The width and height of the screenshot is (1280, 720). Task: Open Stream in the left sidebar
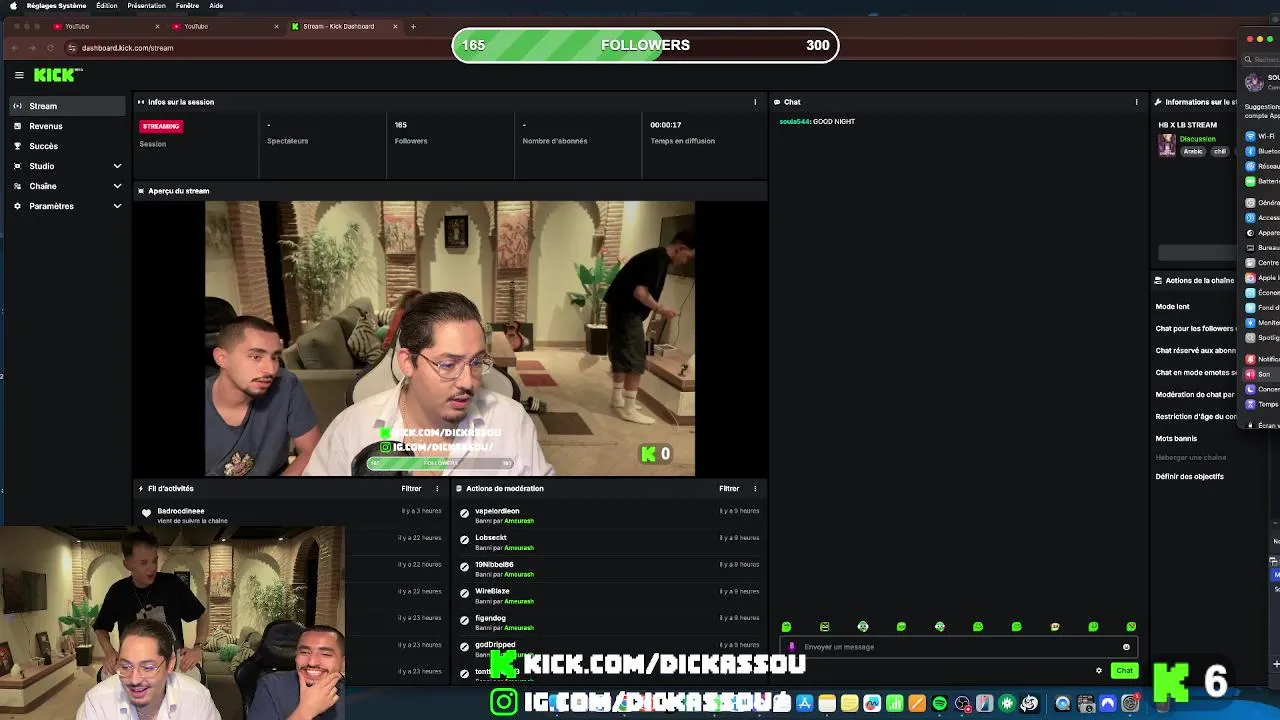(68, 106)
